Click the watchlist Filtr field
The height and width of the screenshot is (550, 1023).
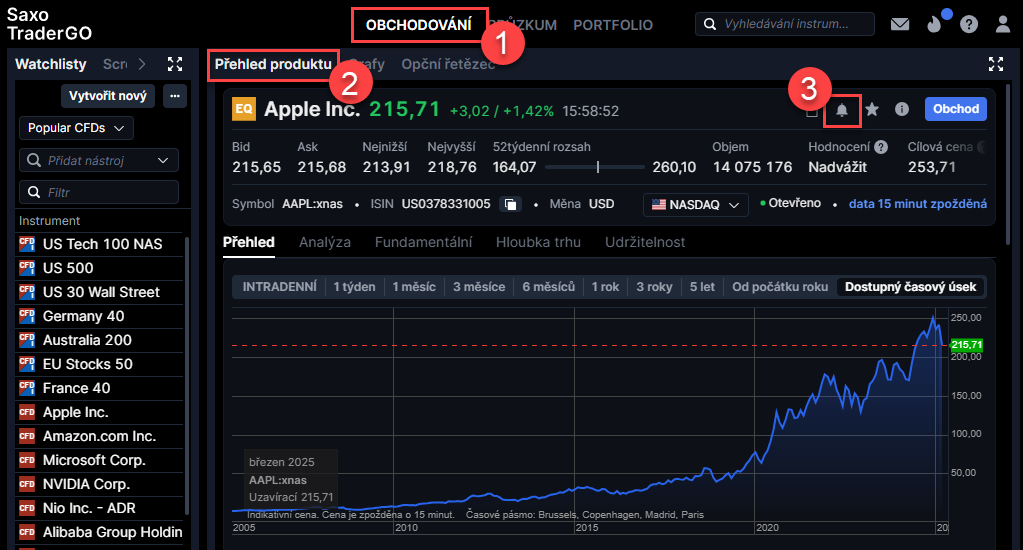click(x=99, y=192)
